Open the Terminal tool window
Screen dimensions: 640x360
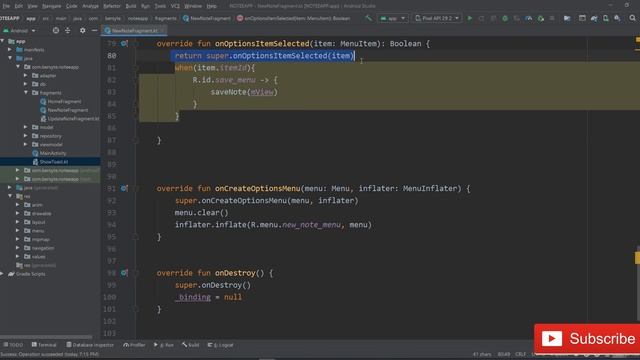pyautogui.click(x=44, y=345)
